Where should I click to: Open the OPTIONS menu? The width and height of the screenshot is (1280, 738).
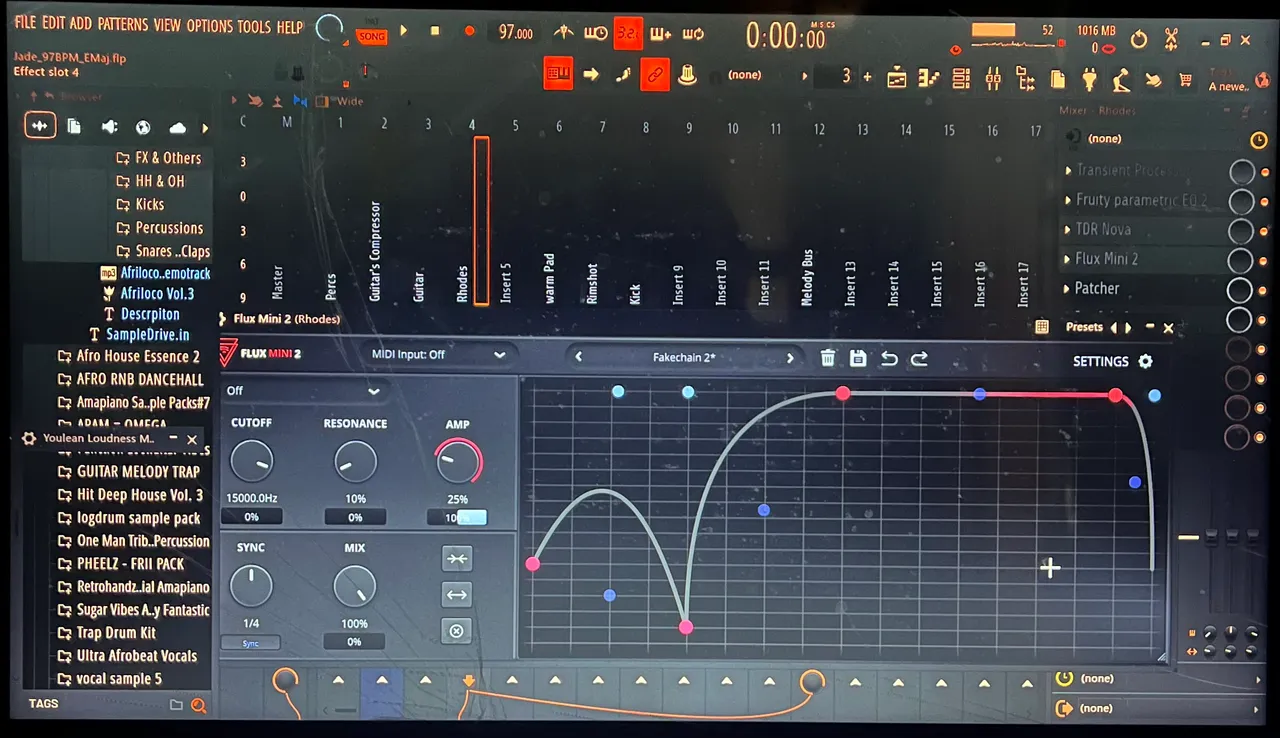(x=209, y=26)
